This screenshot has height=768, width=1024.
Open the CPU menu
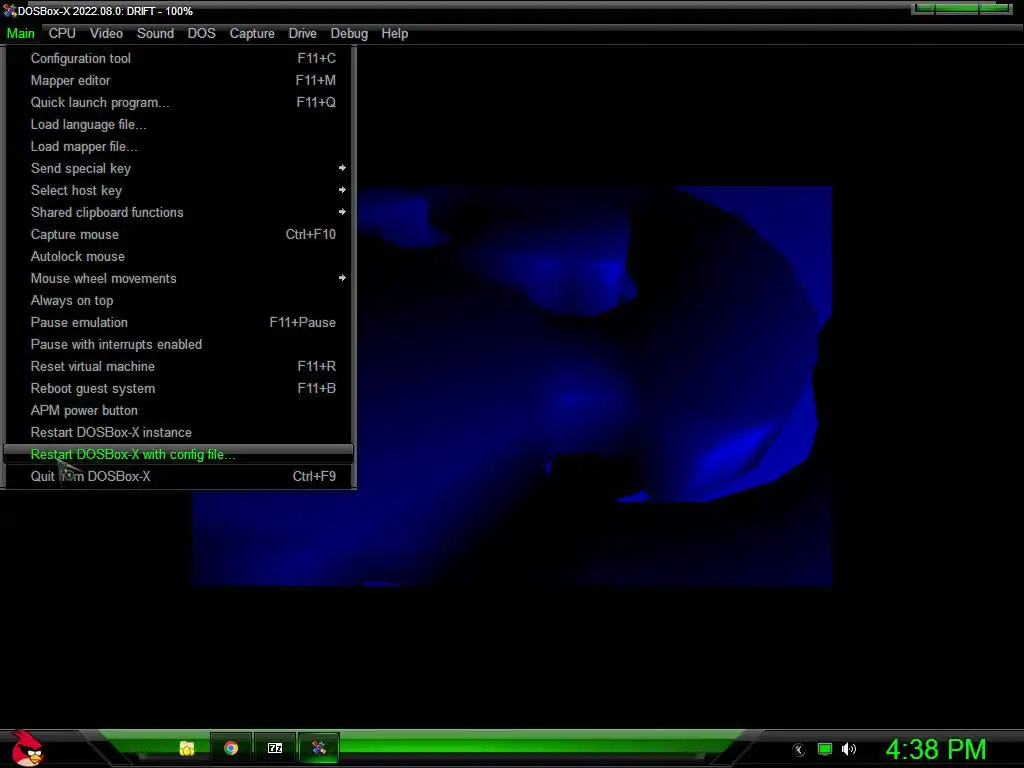62,33
